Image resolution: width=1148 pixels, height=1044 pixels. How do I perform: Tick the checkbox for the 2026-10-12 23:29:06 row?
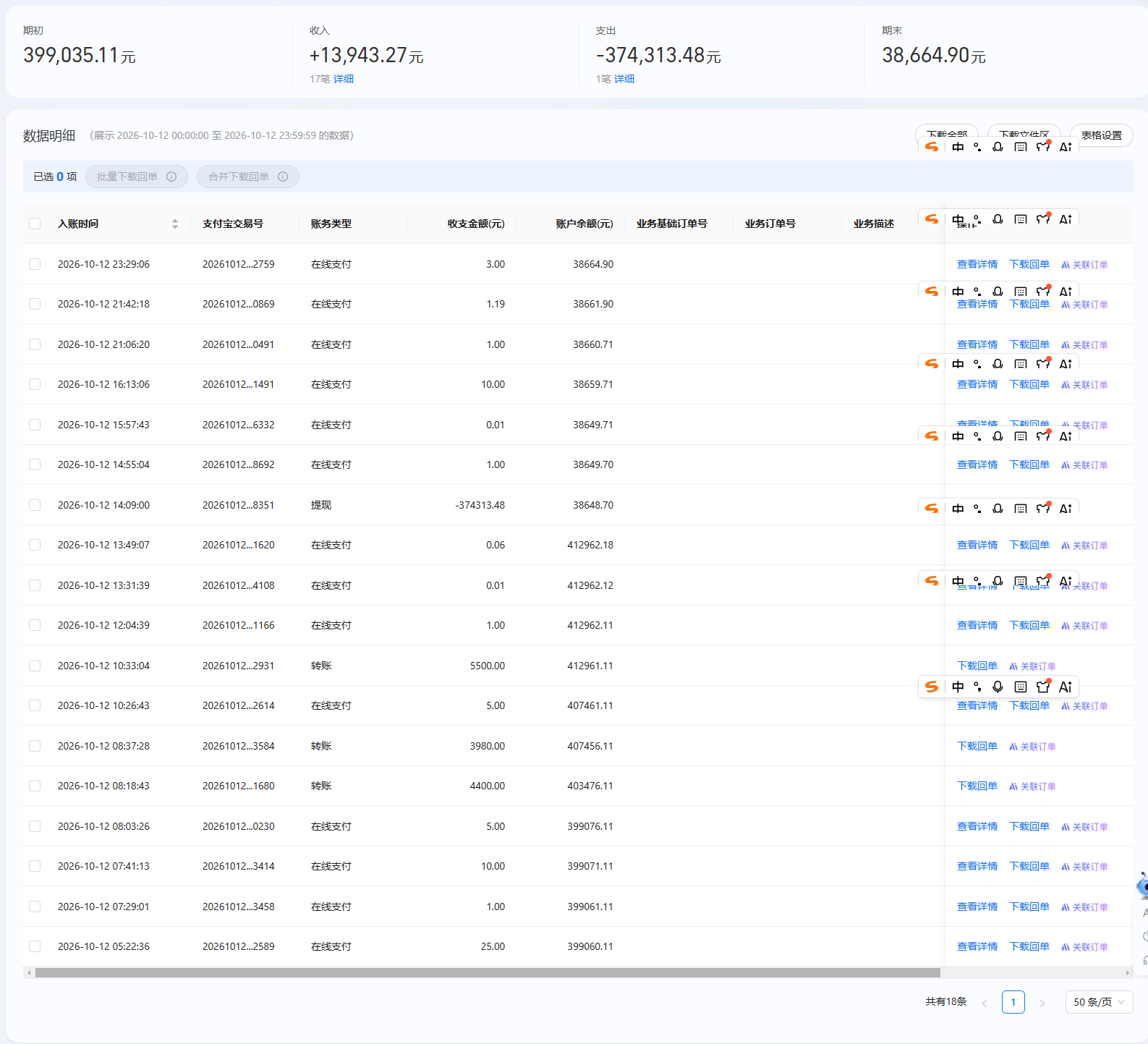[x=35, y=264]
